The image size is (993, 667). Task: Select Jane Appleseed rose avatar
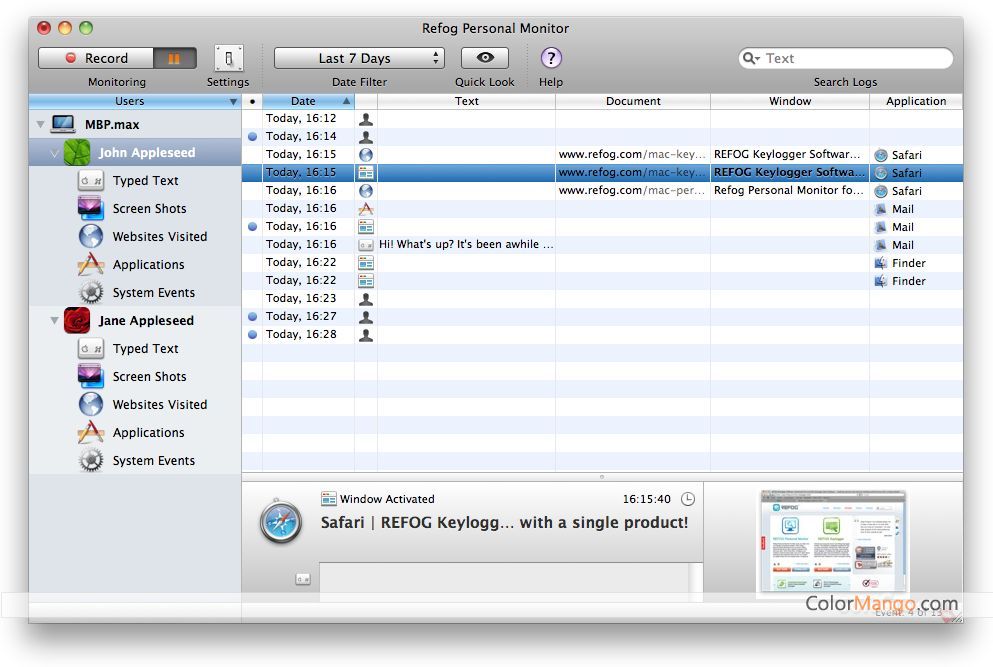tap(77, 321)
